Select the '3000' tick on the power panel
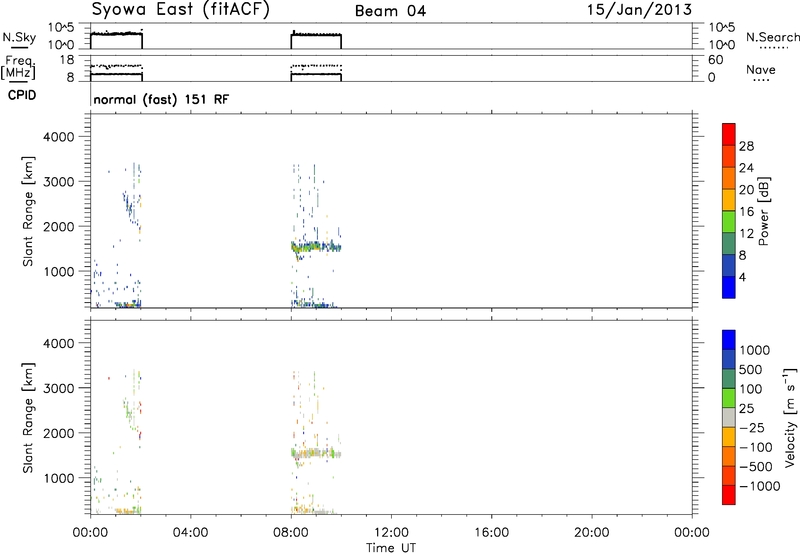Screen dimensions: 800x554 point(58,182)
